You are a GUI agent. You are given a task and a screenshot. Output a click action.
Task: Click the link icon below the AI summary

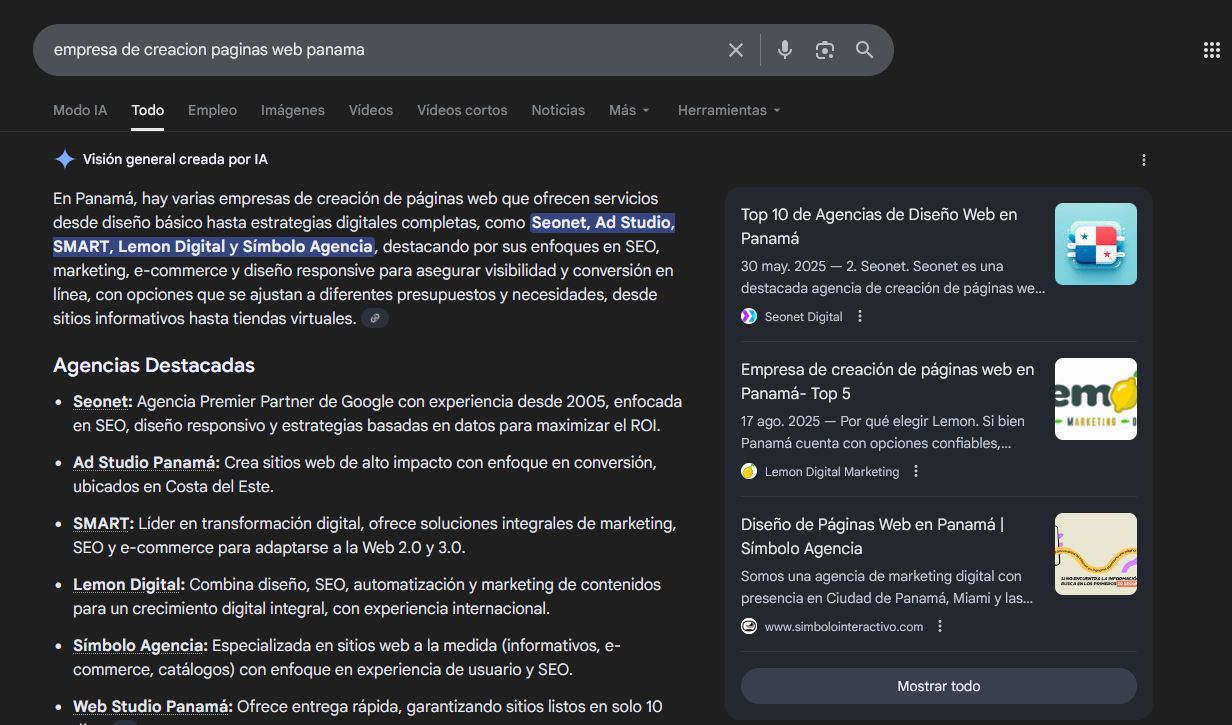[x=375, y=316]
